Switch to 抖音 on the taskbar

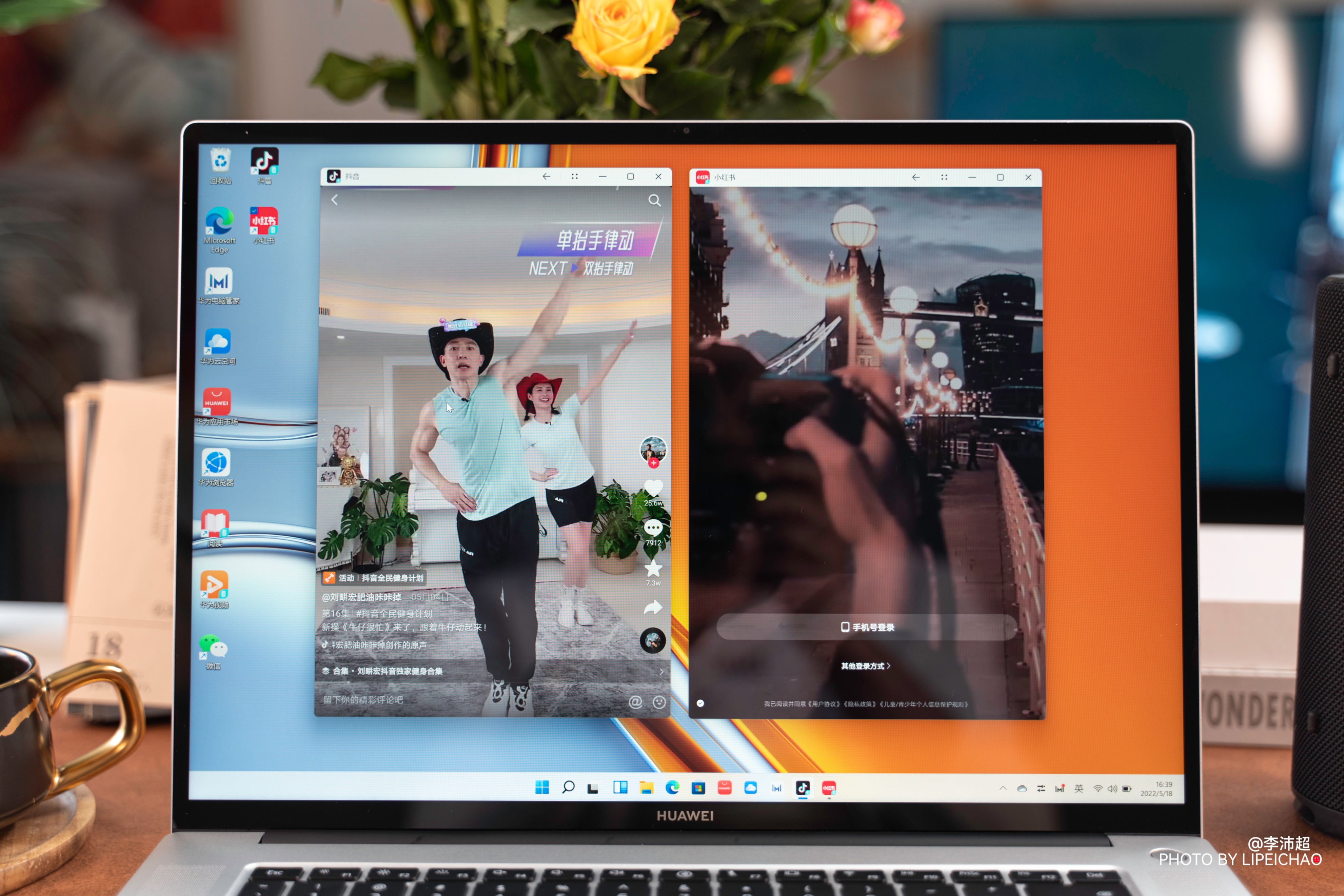point(802,788)
